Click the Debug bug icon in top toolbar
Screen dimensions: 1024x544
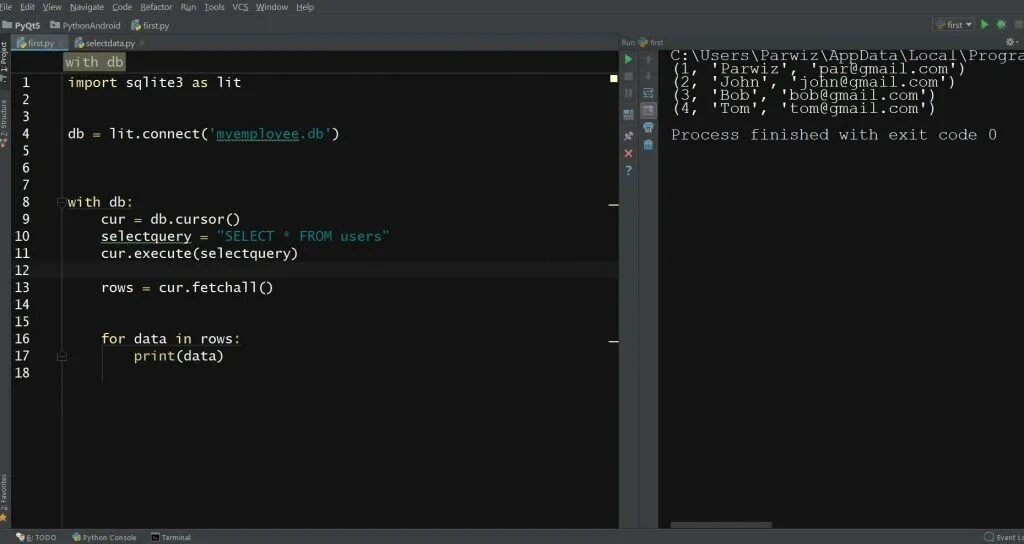tap(1001, 25)
